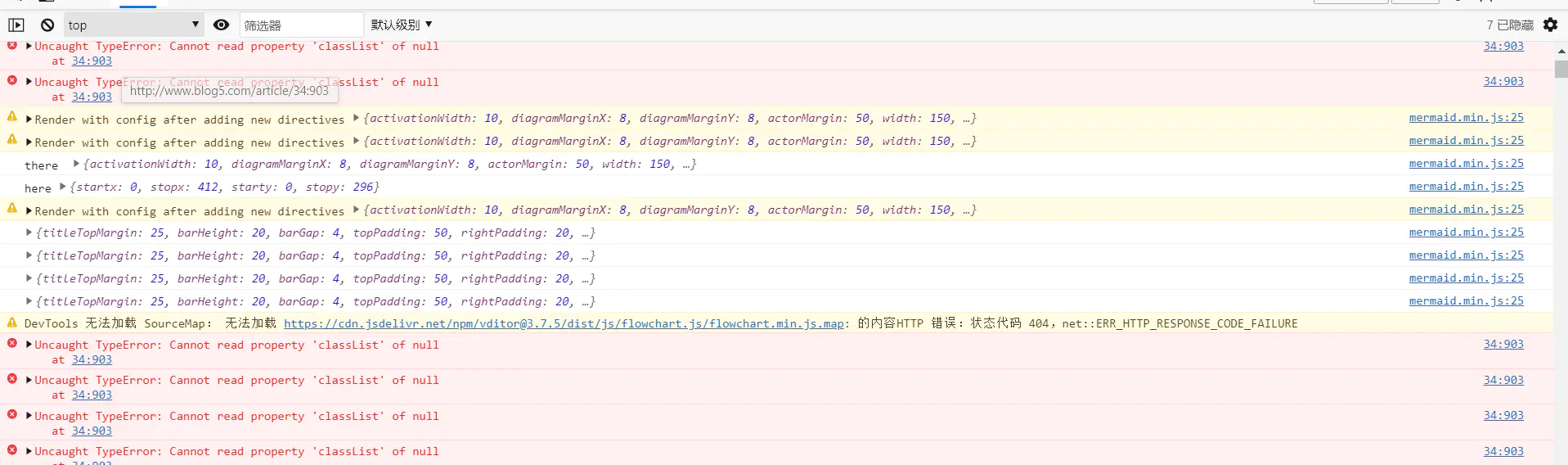
Task: Click the error icon on the last TypeError row
Action: [12, 450]
